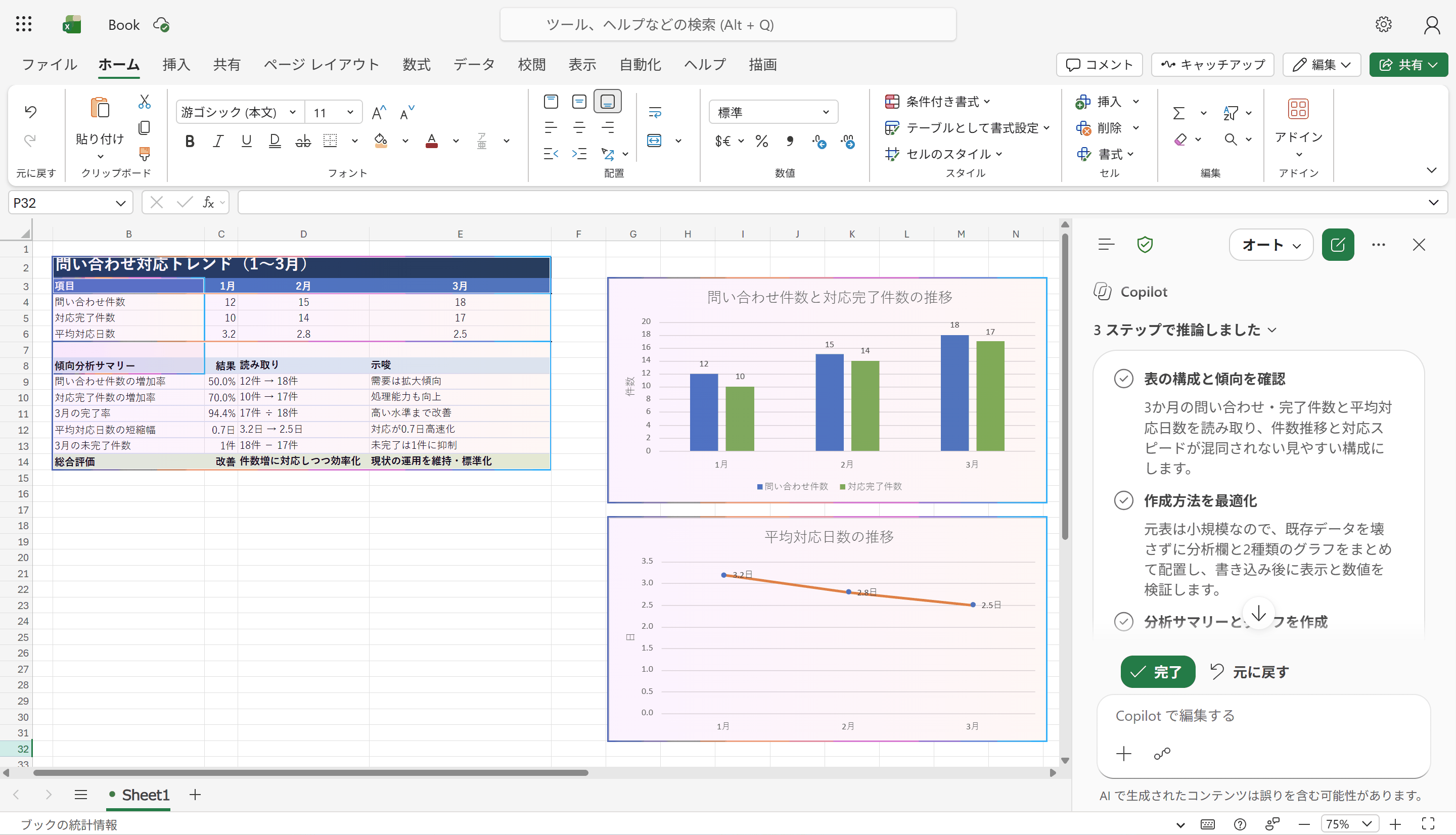Toggle bottom vertical alignment
This screenshot has width=1456, height=835.
(607, 102)
